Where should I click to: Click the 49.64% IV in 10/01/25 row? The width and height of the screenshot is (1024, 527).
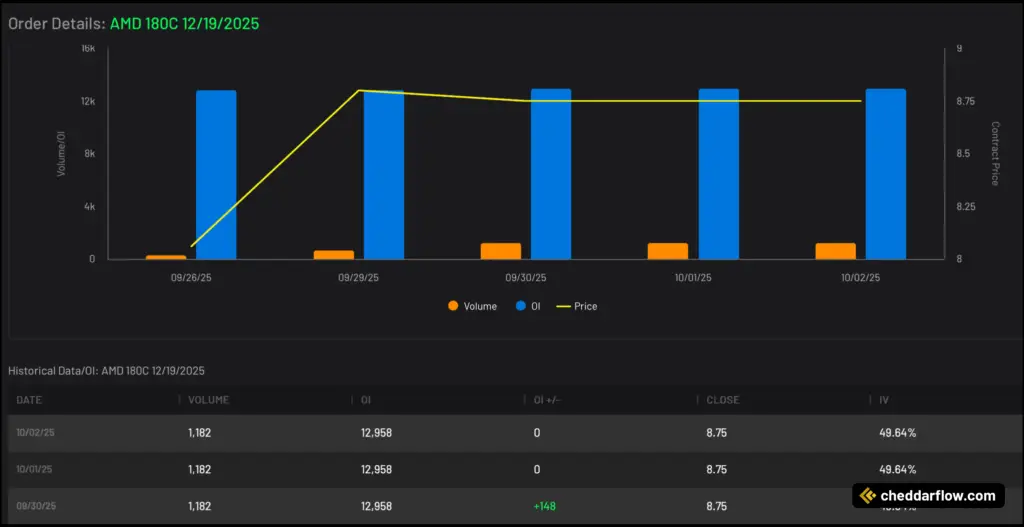897,470
